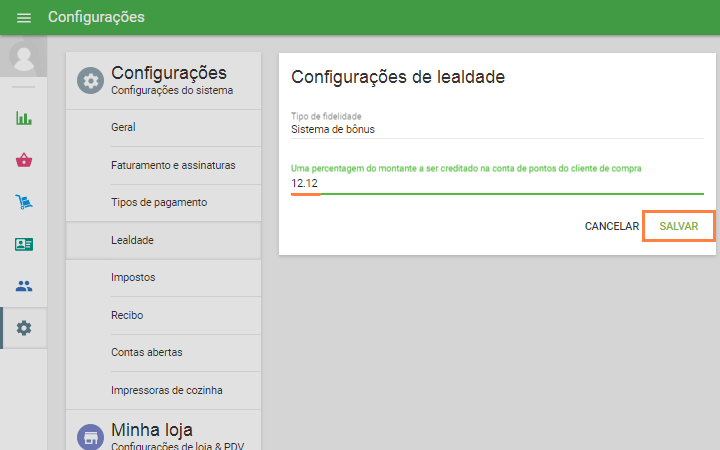
Task: Click the Configurações title in top bar
Action: (96, 17)
